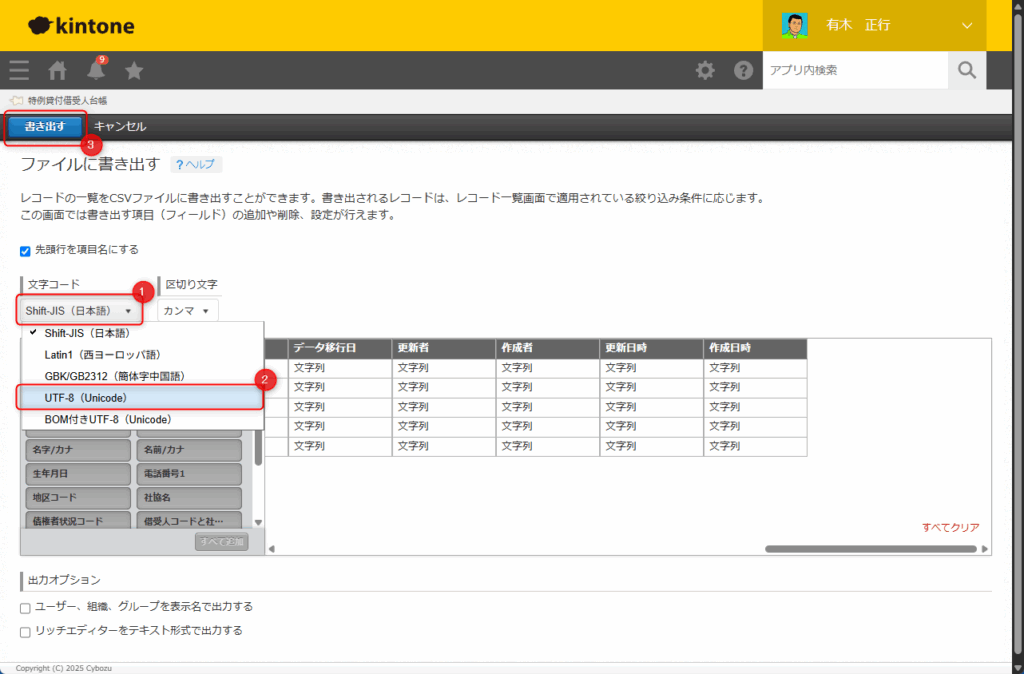
Task: Click the help question mark icon
Action: [x=743, y=70]
